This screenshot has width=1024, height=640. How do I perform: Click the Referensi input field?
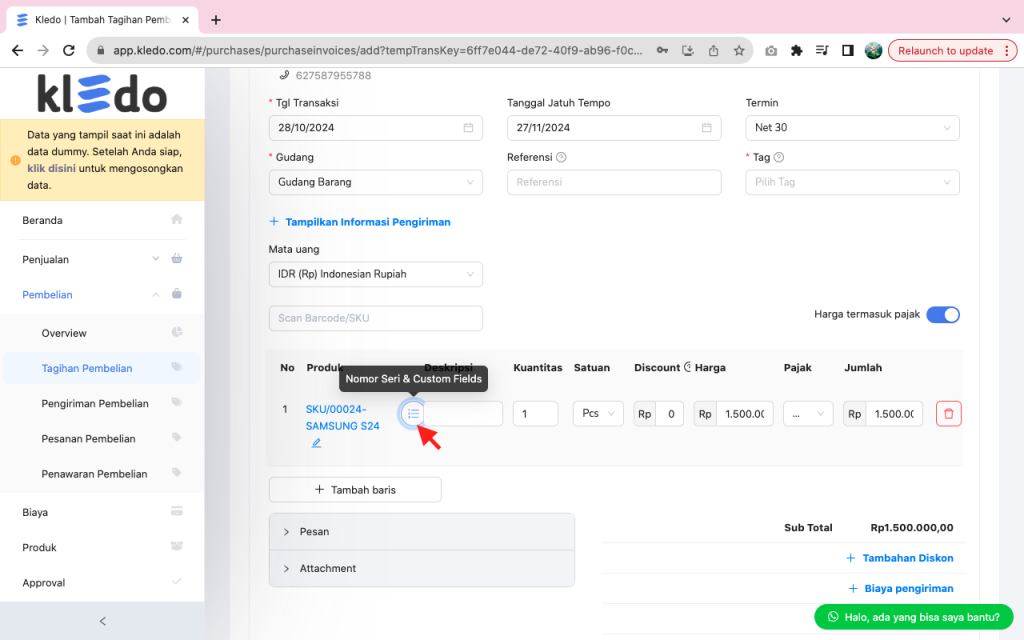tap(614, 182)
